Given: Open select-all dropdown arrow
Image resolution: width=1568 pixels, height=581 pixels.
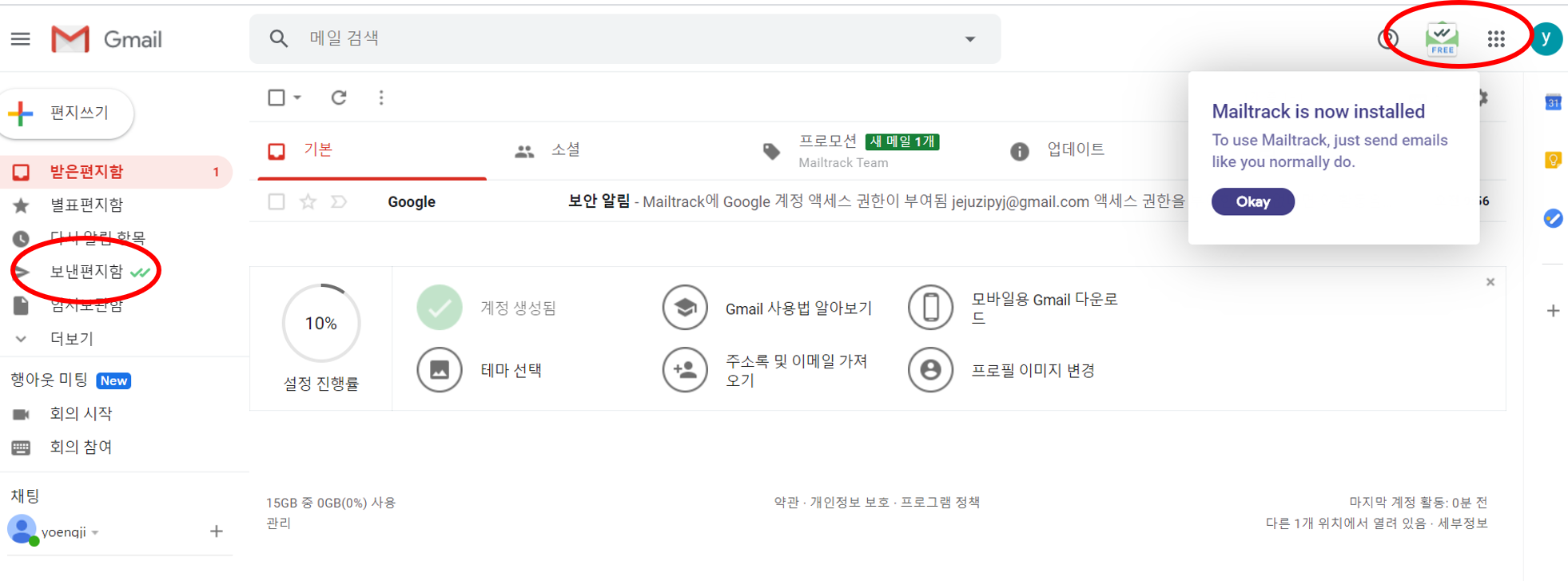Looking at the screenshot, I should tap(297, 97).
